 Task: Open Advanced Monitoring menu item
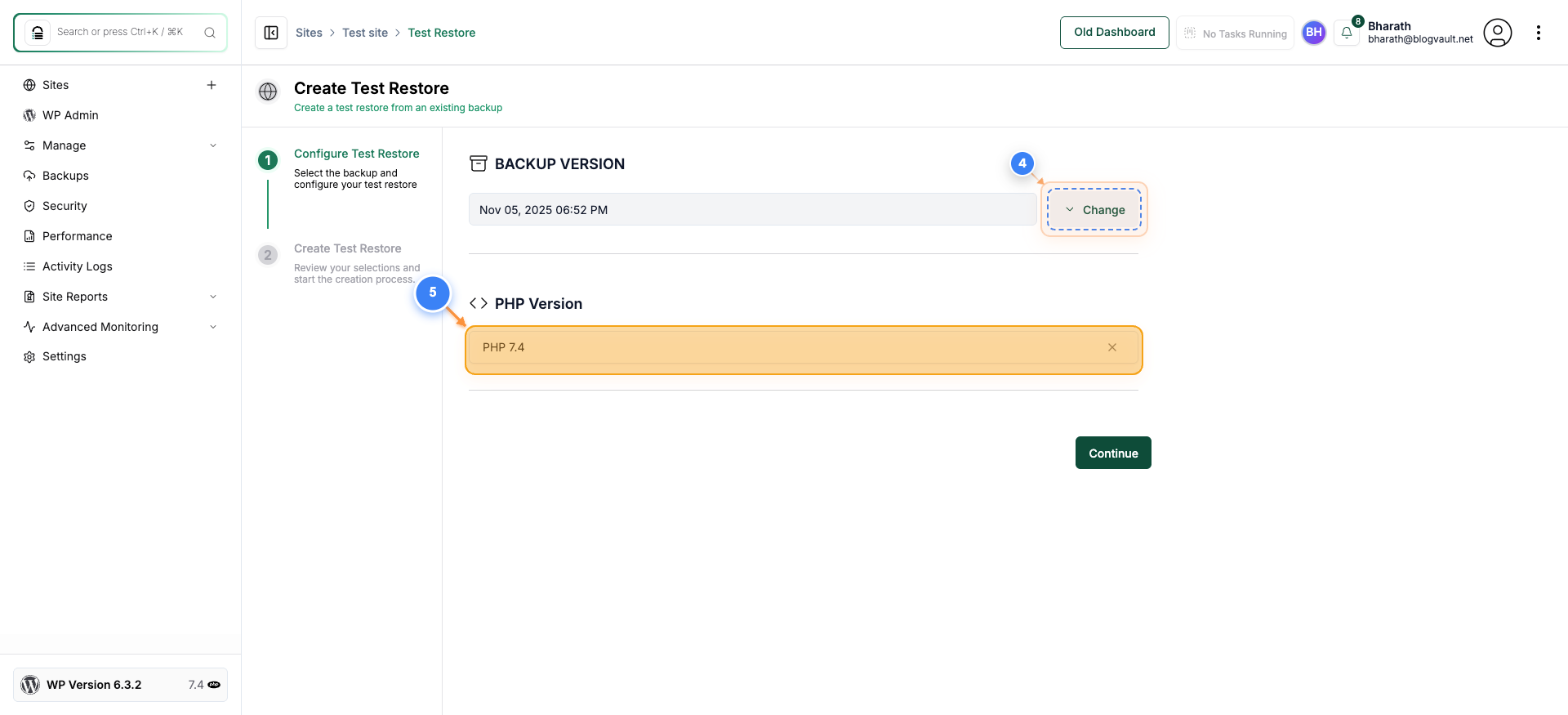[100, 327]
